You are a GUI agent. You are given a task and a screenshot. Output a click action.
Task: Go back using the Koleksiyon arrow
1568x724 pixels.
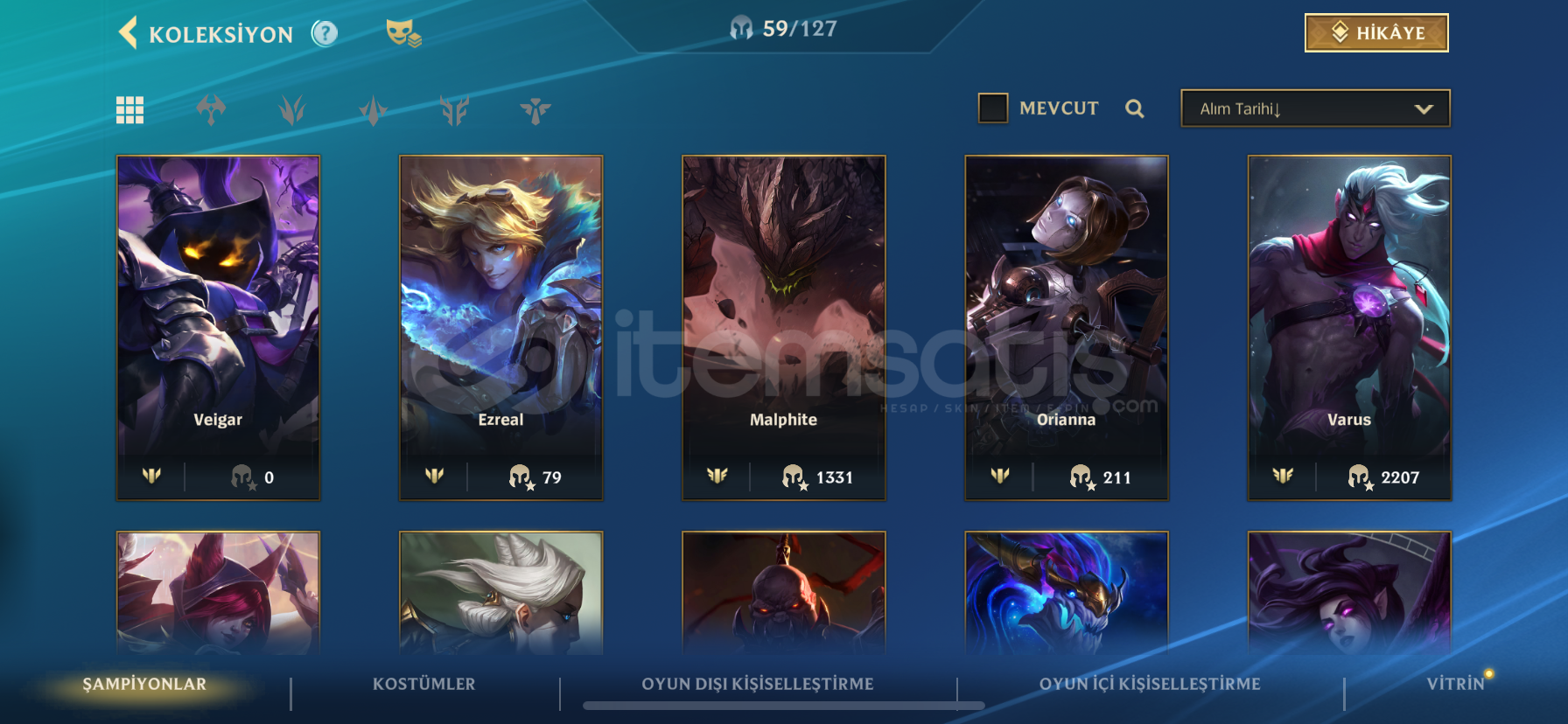tap(129, 33)
